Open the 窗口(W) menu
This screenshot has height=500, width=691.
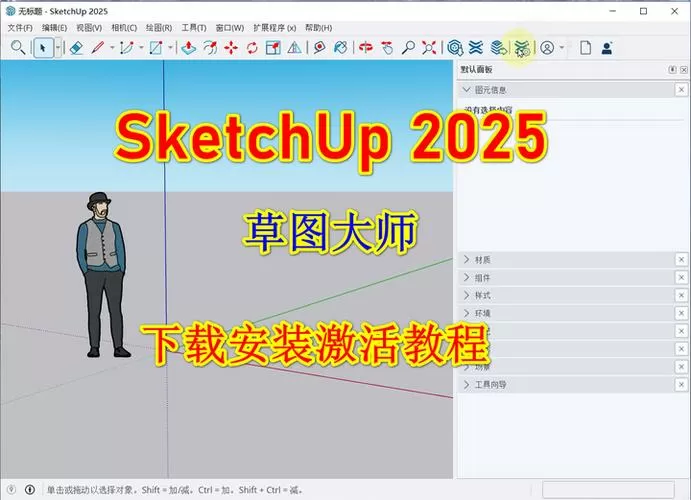click(x=230, y=28)
